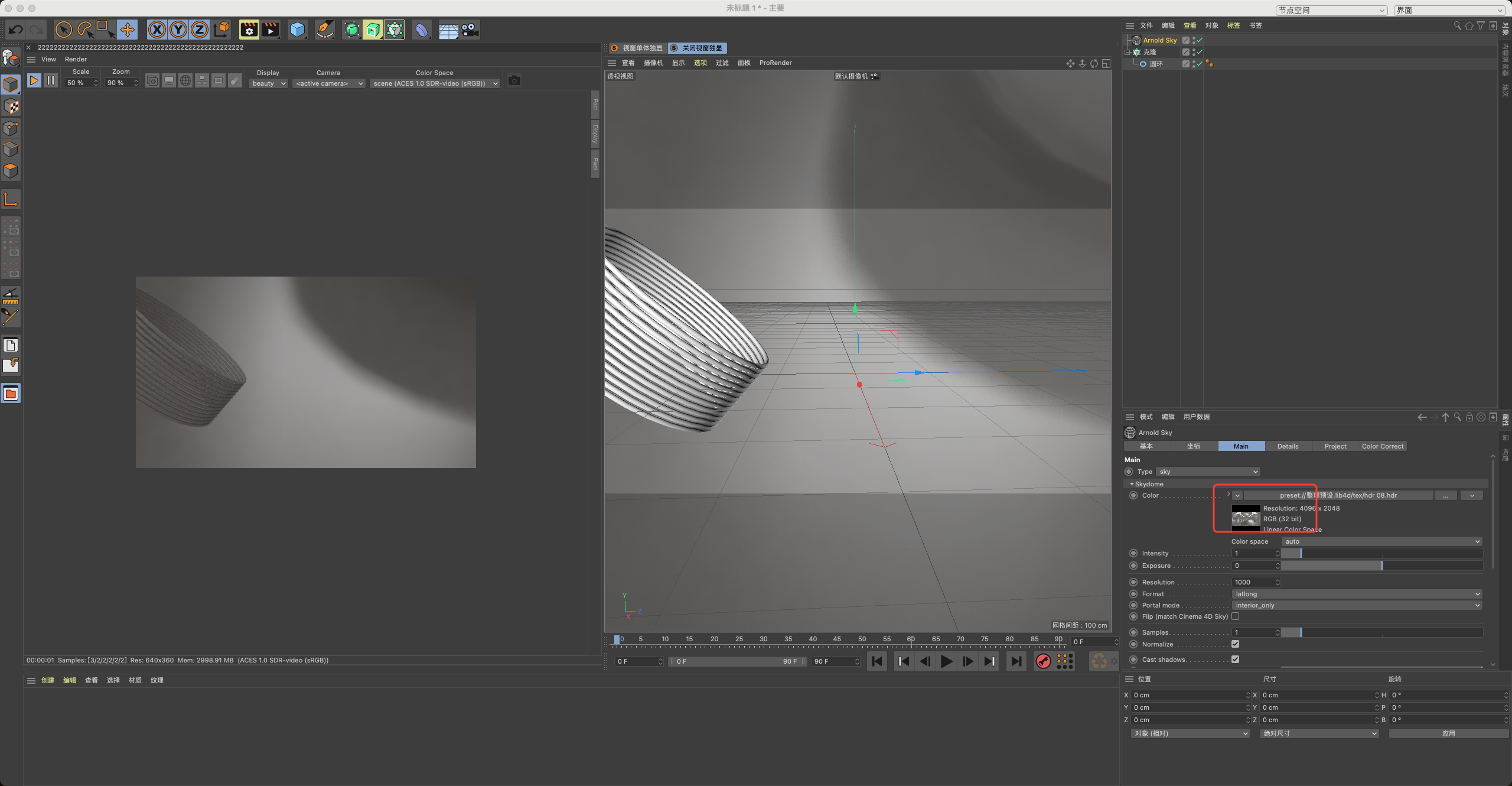Click the IPR snapshot camera icon

point(514,81)
